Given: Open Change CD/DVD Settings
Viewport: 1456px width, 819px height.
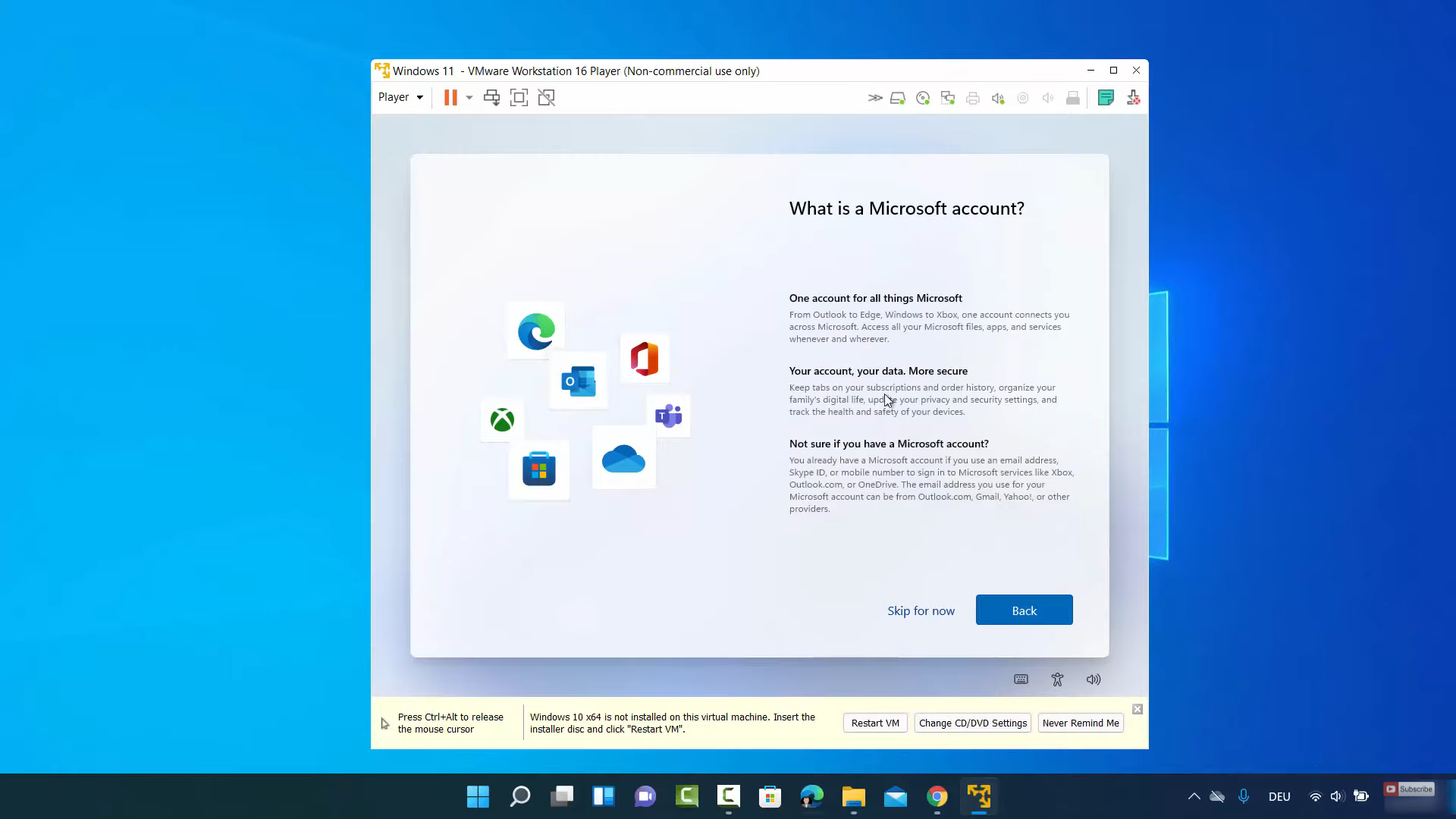Looking at the screenshot, I should pos(973,723).
